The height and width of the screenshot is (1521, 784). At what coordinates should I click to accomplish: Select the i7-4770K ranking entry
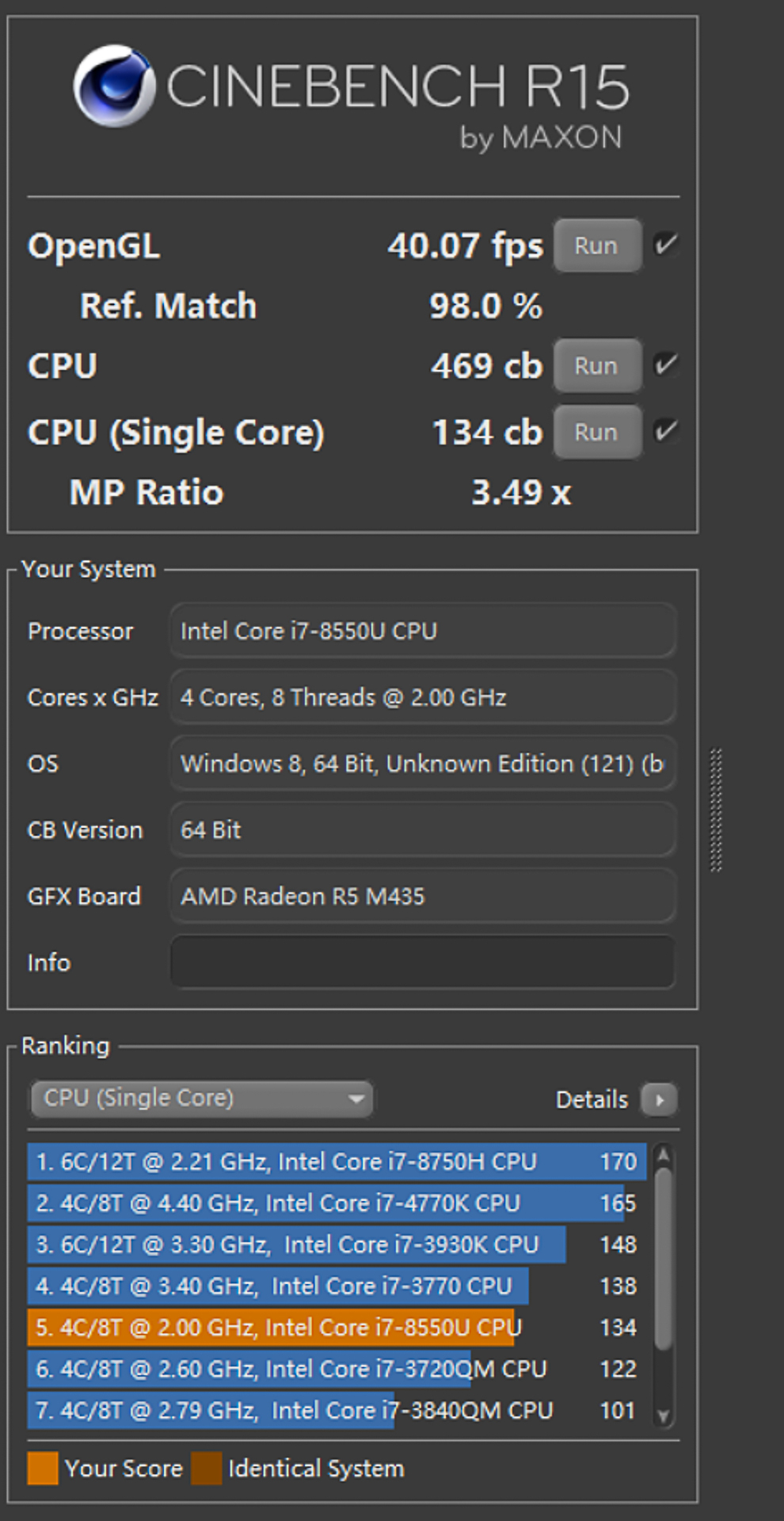point(337,1203)
